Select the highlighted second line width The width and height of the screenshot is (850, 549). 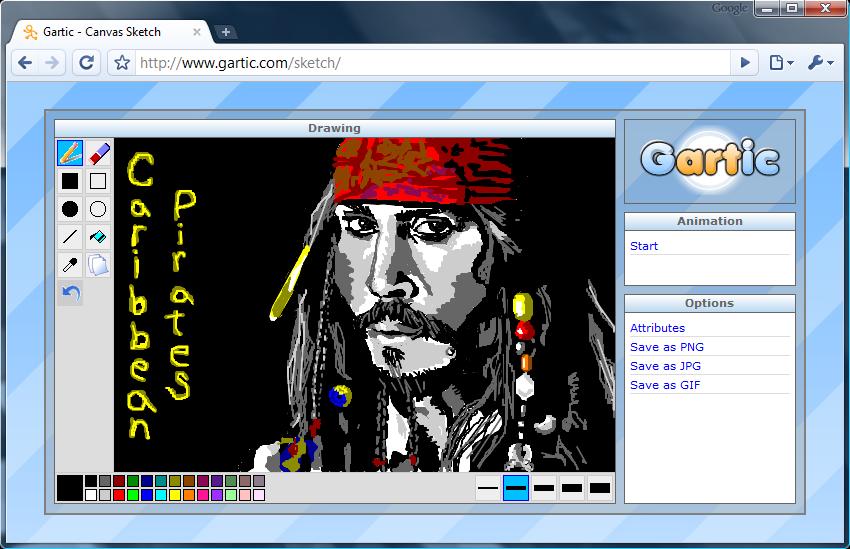point(516,488)
